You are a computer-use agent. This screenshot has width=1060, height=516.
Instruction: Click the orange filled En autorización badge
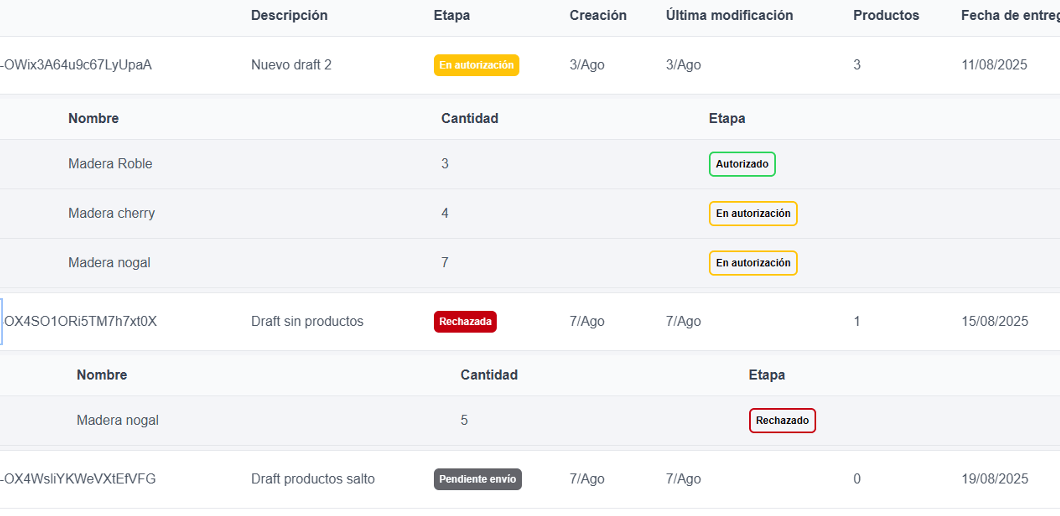[476, 65]
